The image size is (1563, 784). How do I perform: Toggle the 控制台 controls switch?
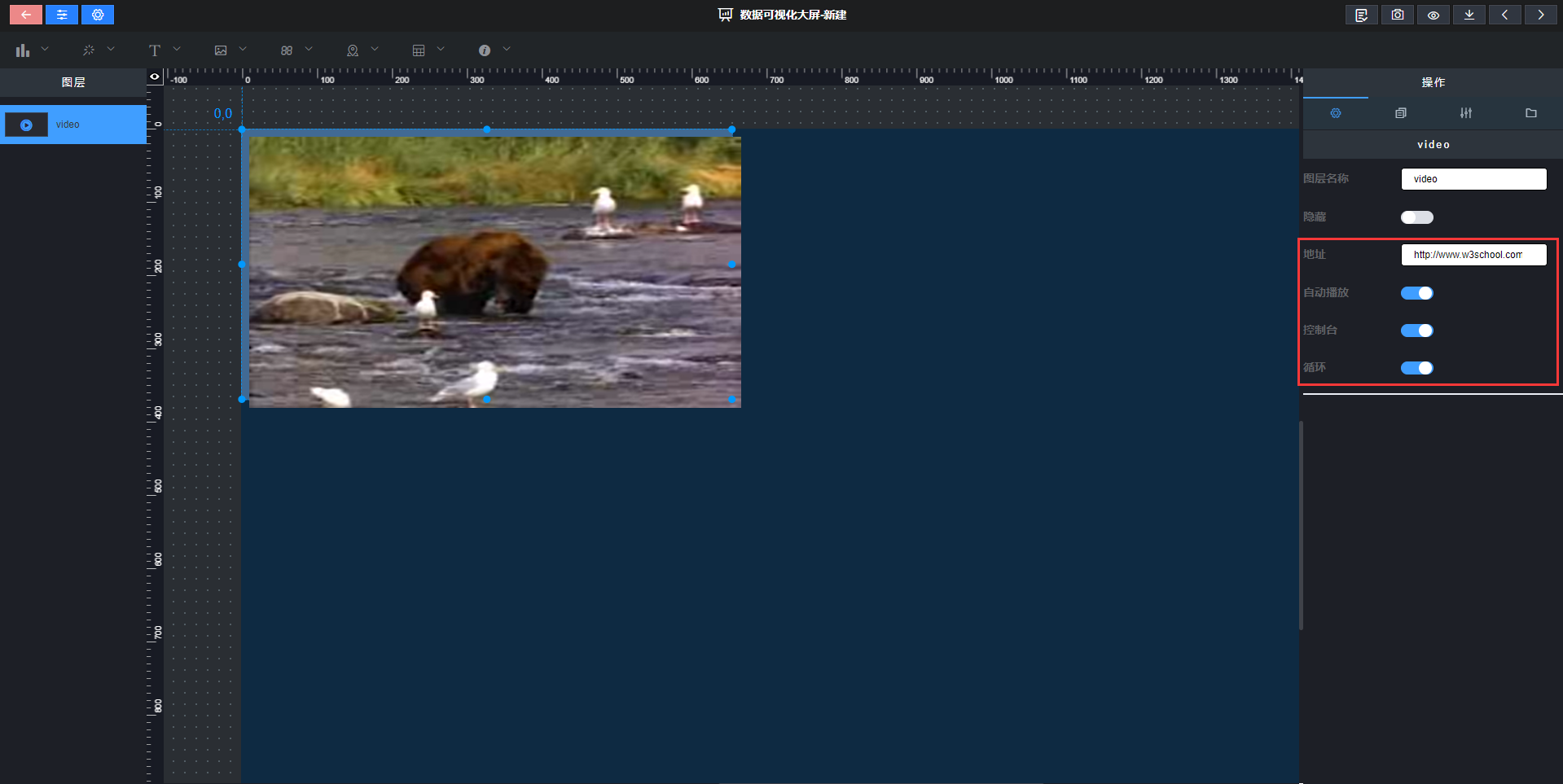1417,331
